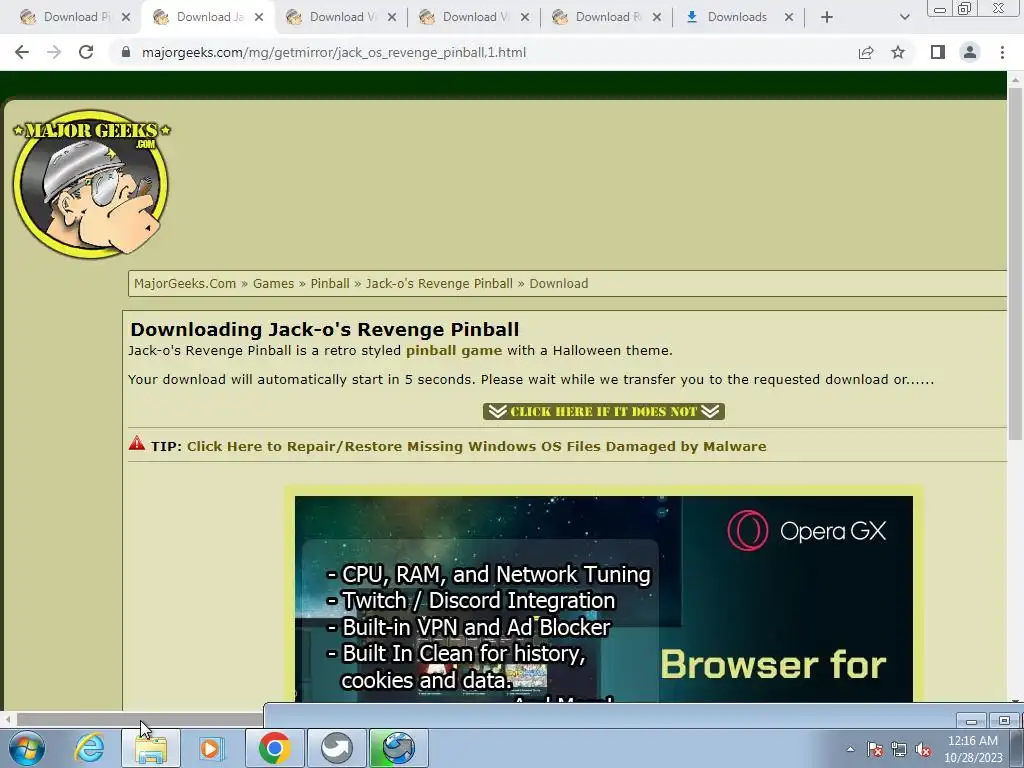Close the third Download tab
The height and width of the screenshot is (768, 1024).
(x=392, y=17)
